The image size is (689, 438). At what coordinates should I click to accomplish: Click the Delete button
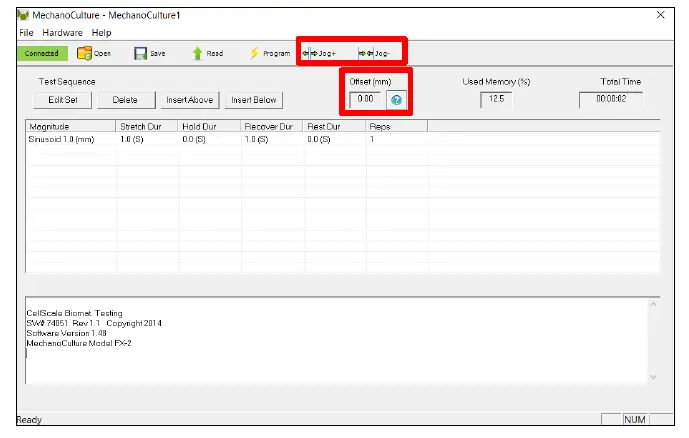click(x=125, y=100)
